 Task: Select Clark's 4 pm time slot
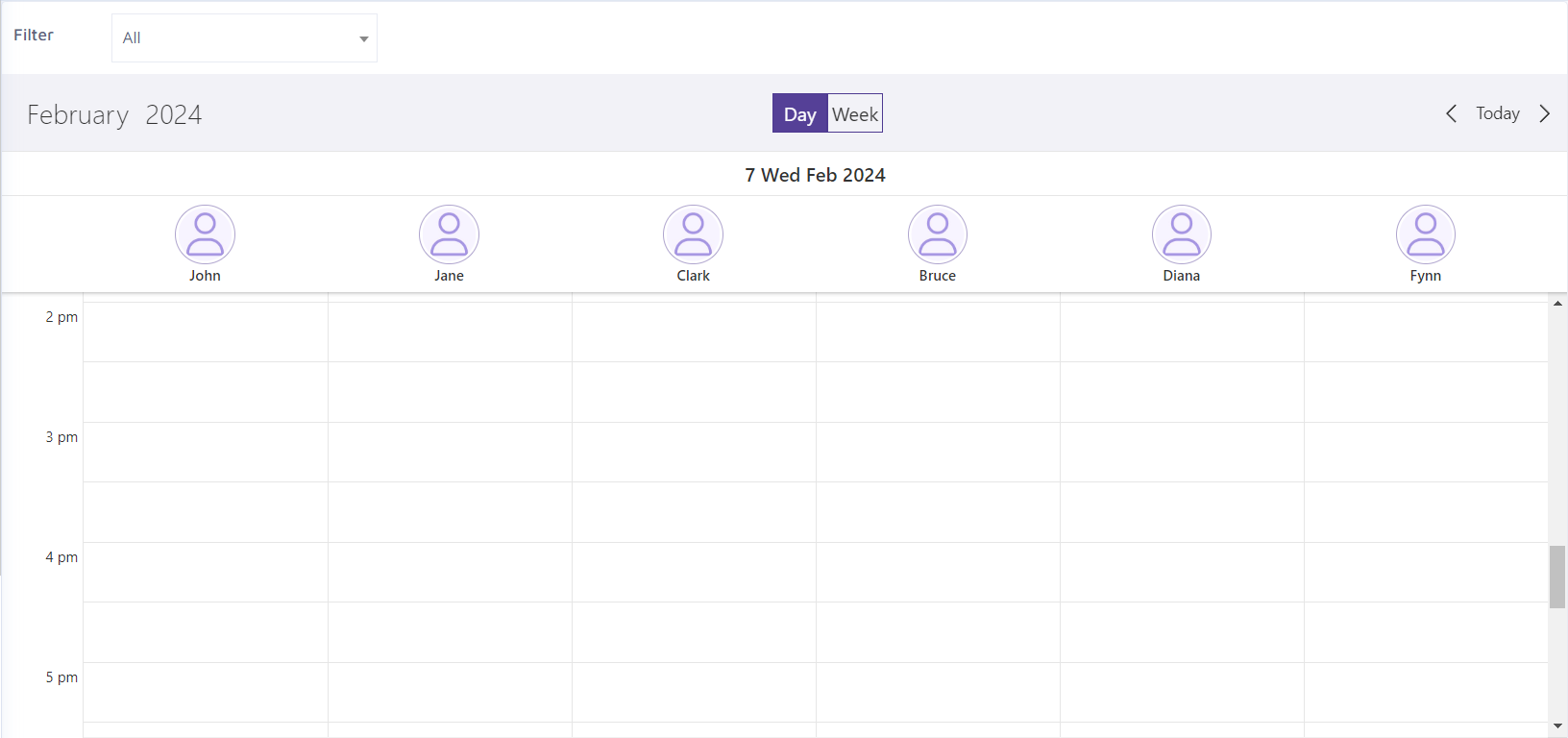694,572
